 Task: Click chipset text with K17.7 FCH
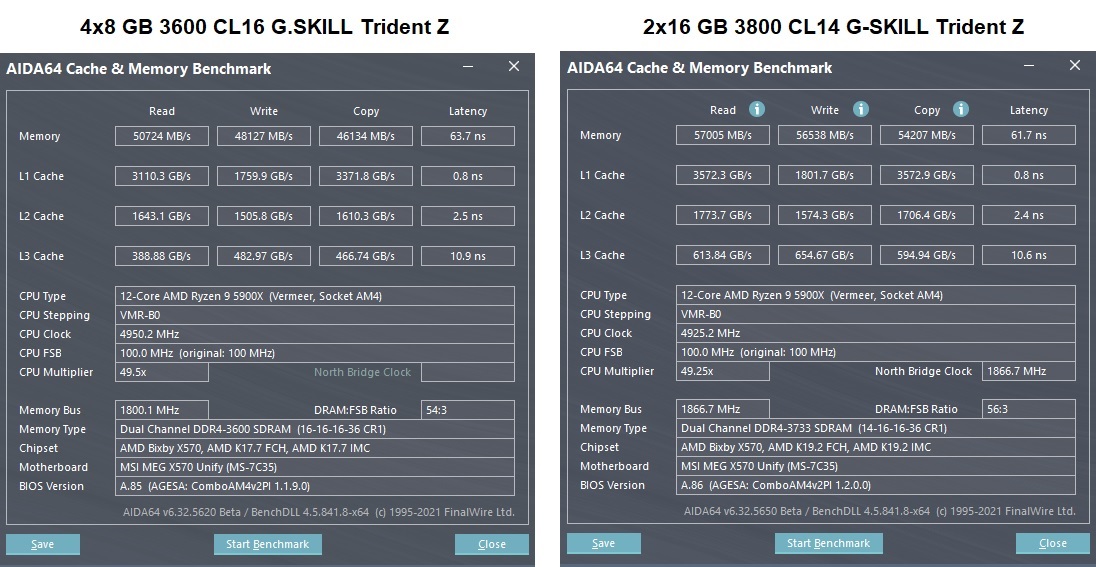tap(315, 447)
